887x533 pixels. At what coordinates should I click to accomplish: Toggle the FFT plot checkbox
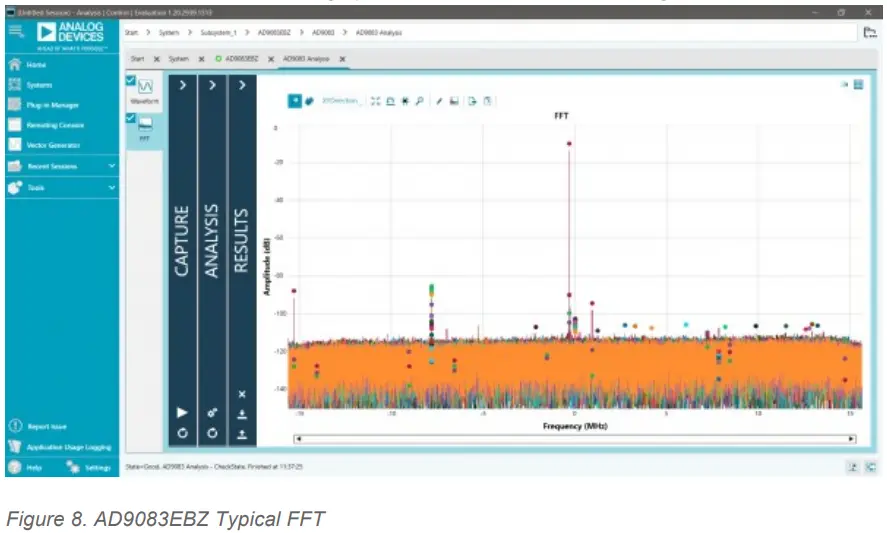click(131, 118)
